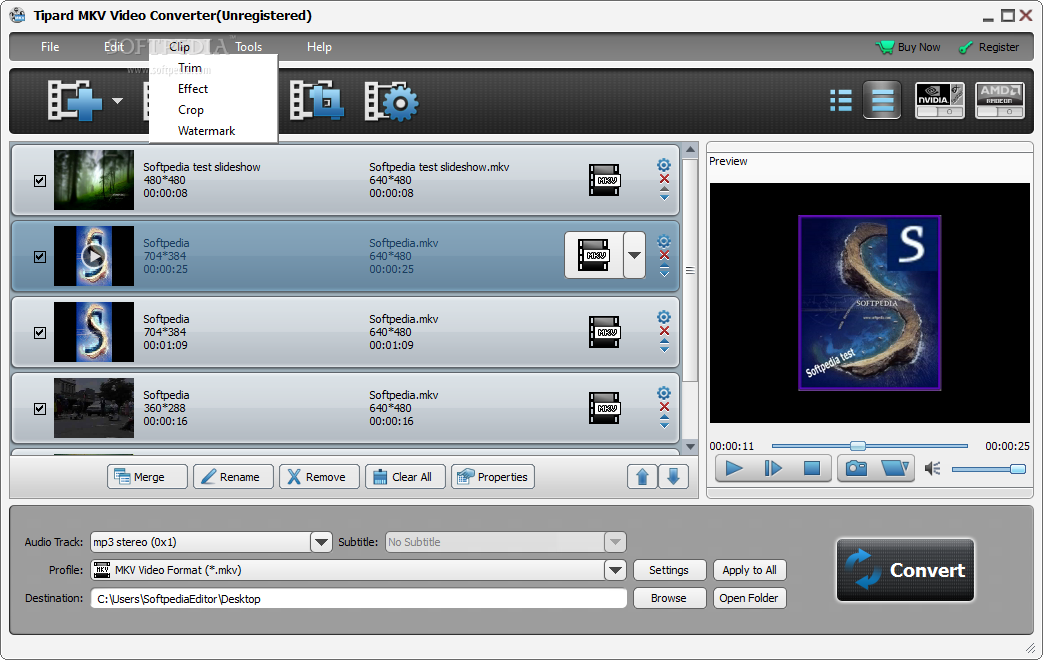Click settings gear on the 00:00:16 Softpedia row

tap(664, 393)
